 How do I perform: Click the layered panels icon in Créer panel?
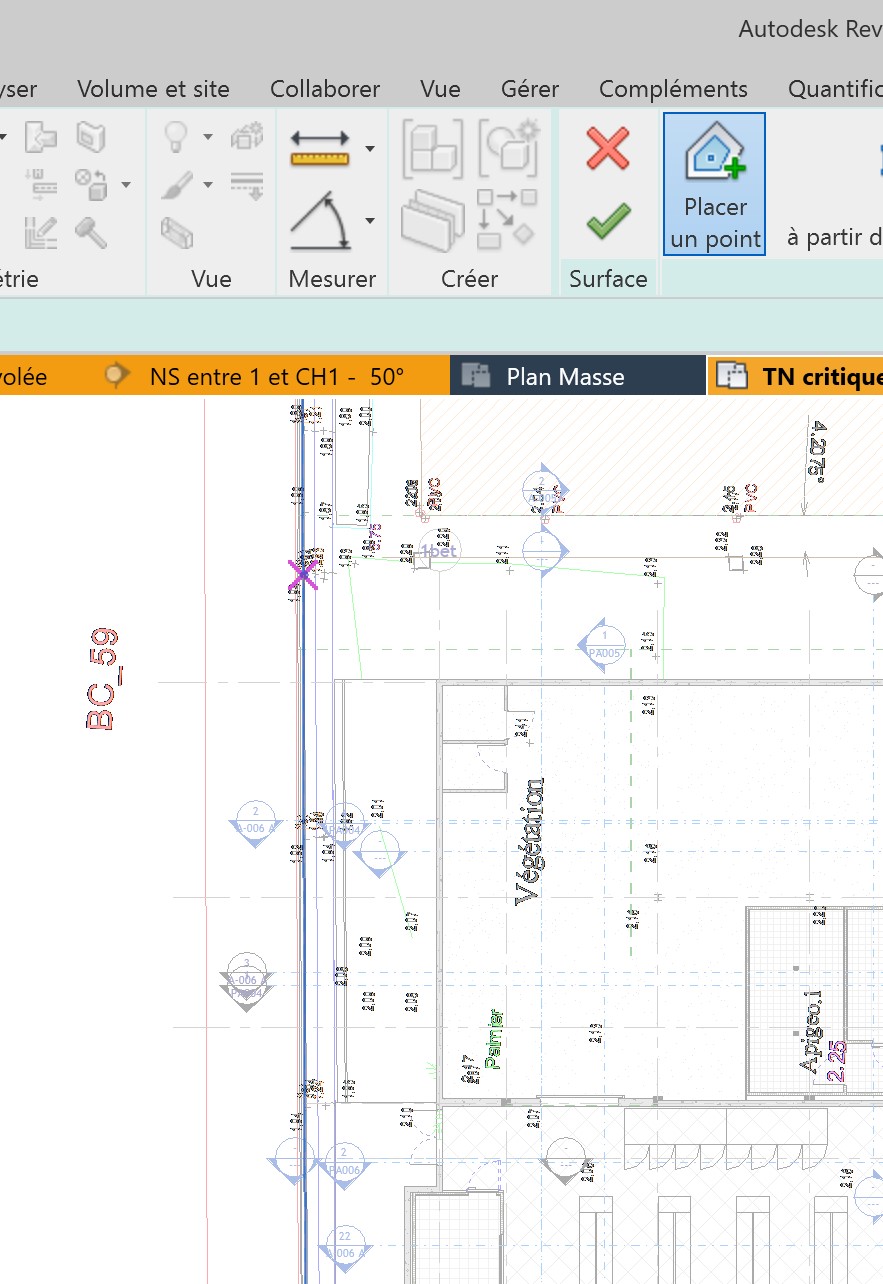tap(432, 221)
